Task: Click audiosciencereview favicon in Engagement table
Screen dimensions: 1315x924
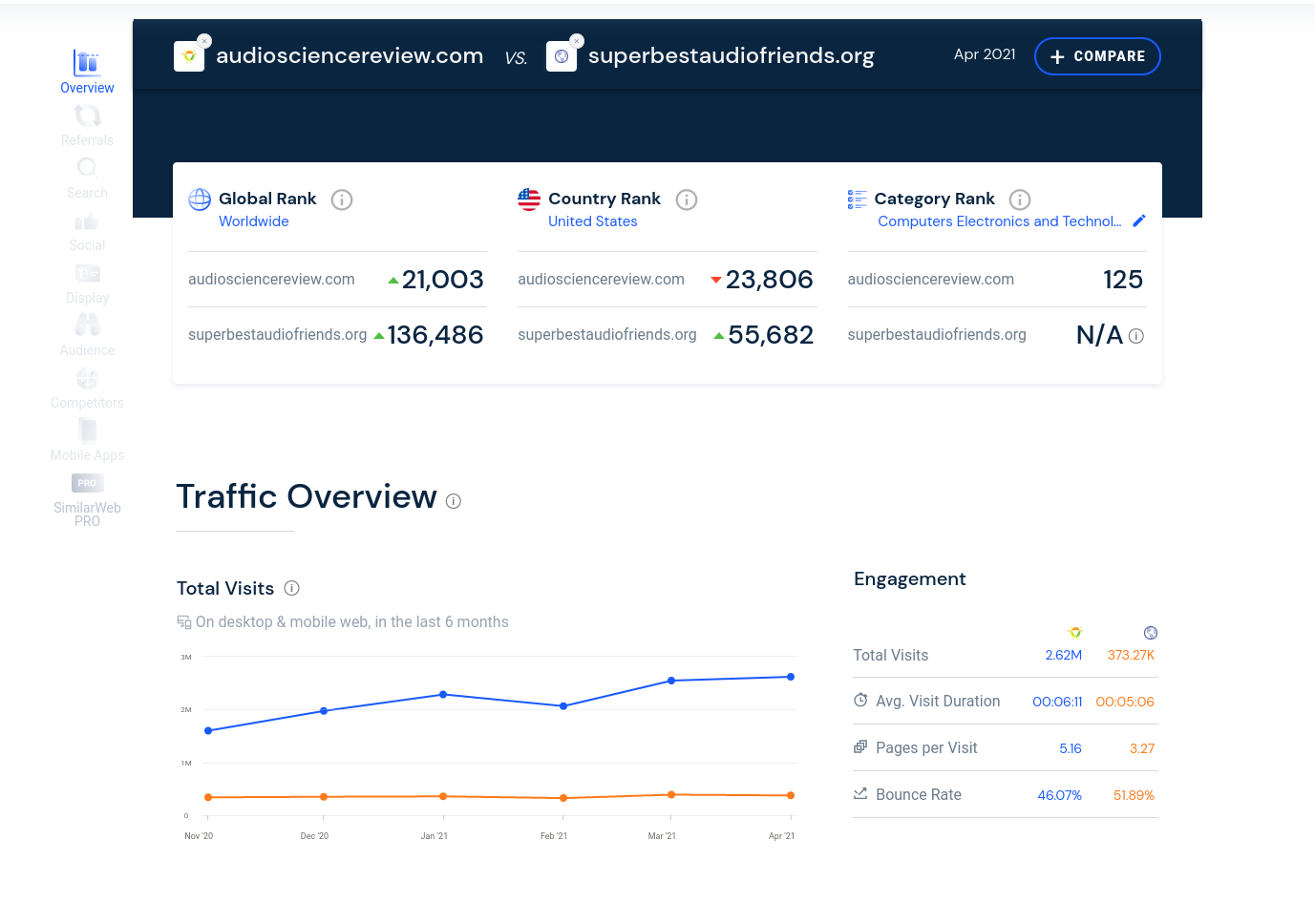Action: (1075, 633)
